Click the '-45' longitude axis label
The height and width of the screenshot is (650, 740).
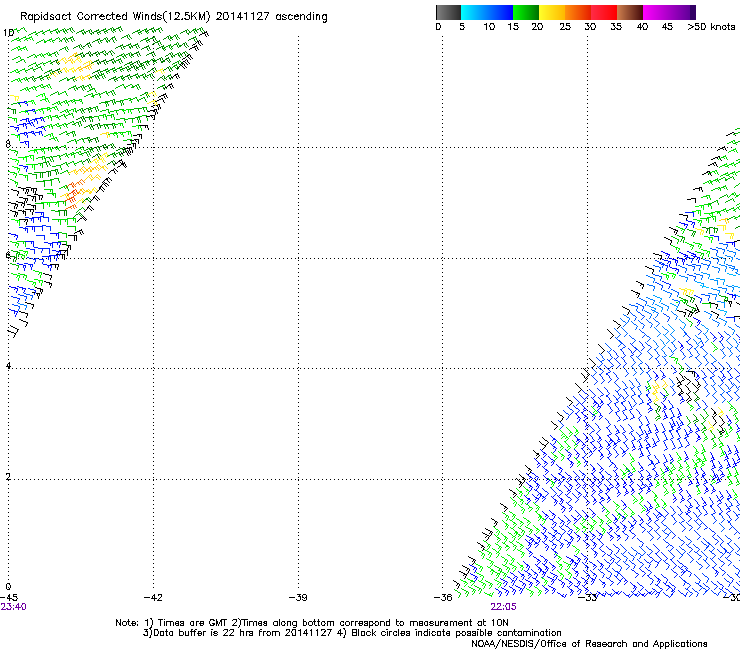[x=9, y=598]
